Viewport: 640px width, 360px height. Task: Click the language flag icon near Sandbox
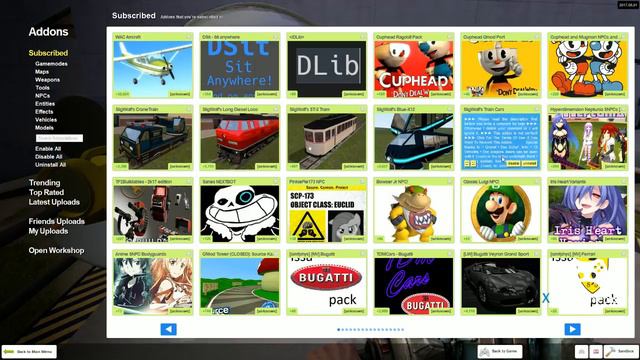point(596,351)
